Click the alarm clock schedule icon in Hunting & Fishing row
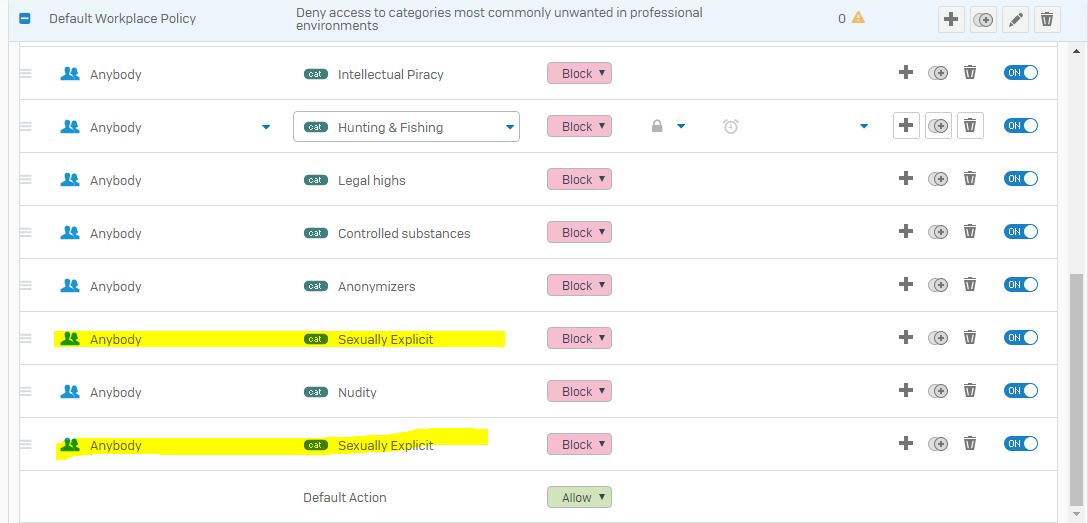The width and height of the screenshot is (1088, 523). 731,126
